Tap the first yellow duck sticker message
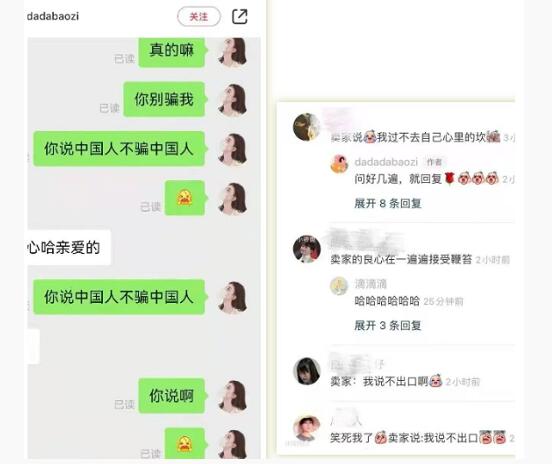Screen dimensions: 552x464 click(x=185, y=198)
